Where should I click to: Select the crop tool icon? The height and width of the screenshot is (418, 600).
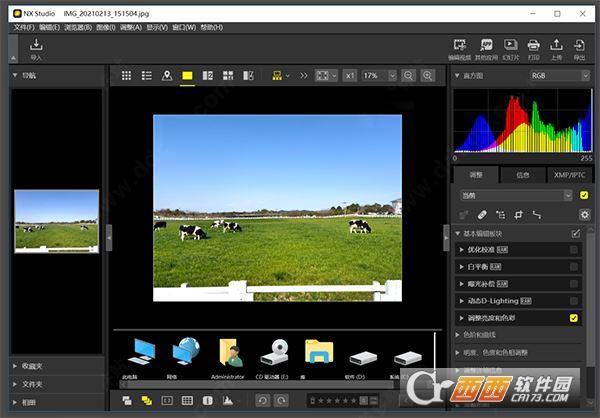pyautogui.click(x=518, y=215)
